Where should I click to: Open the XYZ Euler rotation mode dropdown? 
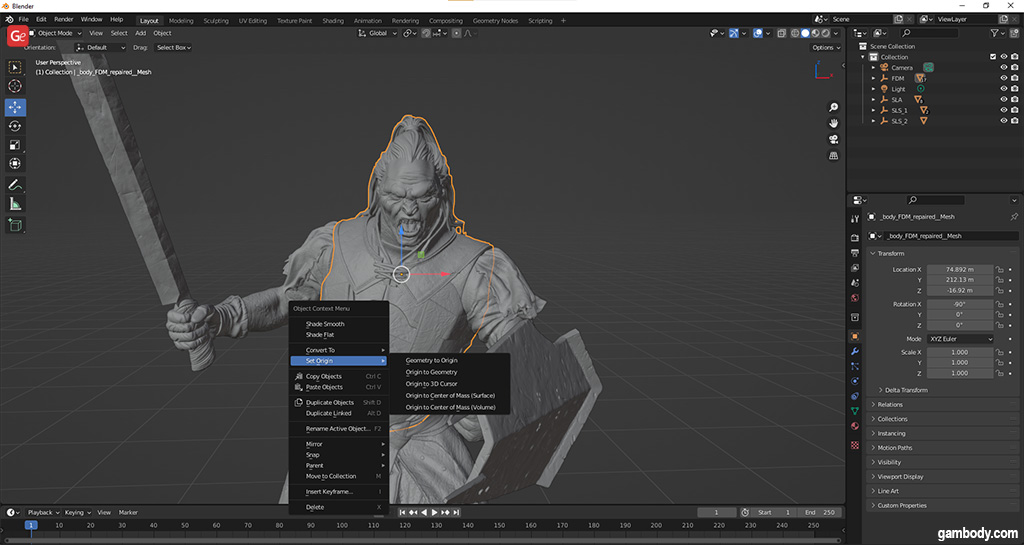tap(960, 339)
